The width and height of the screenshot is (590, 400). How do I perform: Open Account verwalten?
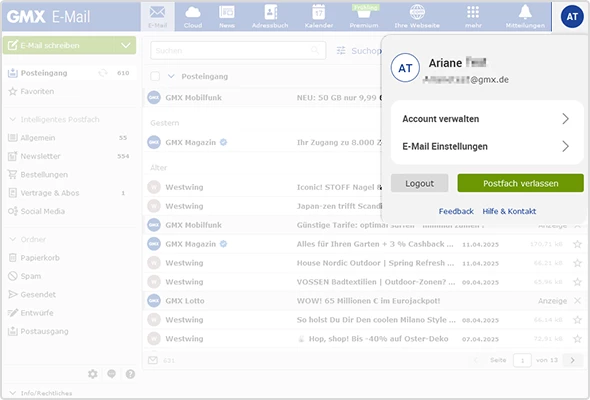pos(487,119)
